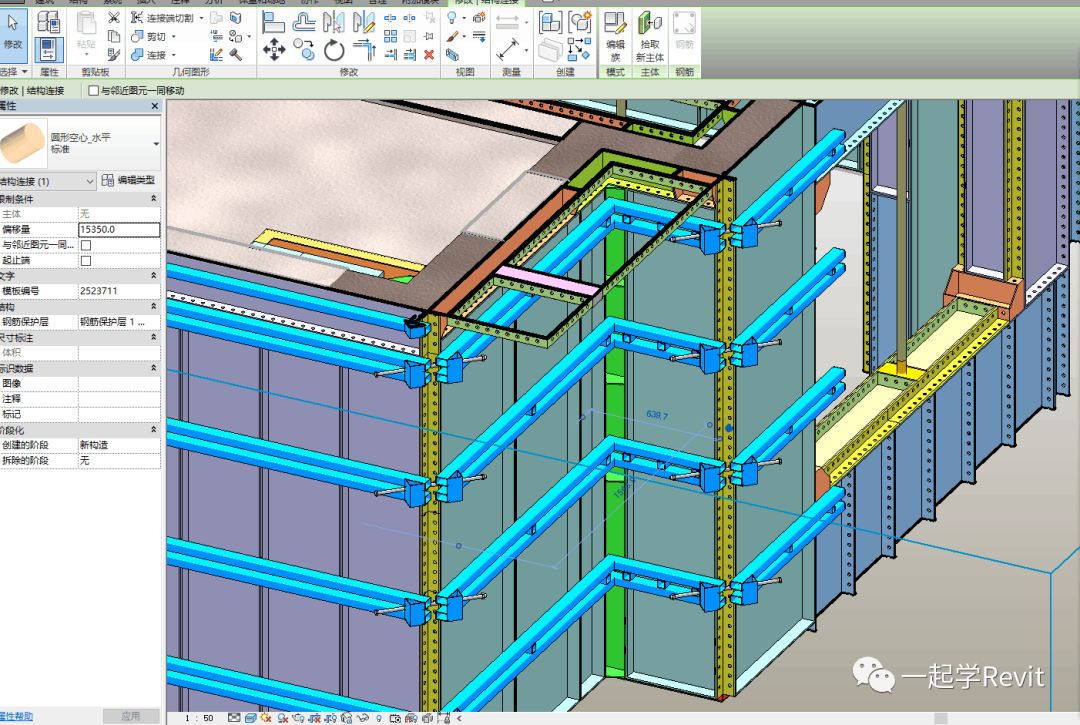This screenshot has height=725, width=1080.
Task: Select the Offset tool icon
Action: (304, 22)
